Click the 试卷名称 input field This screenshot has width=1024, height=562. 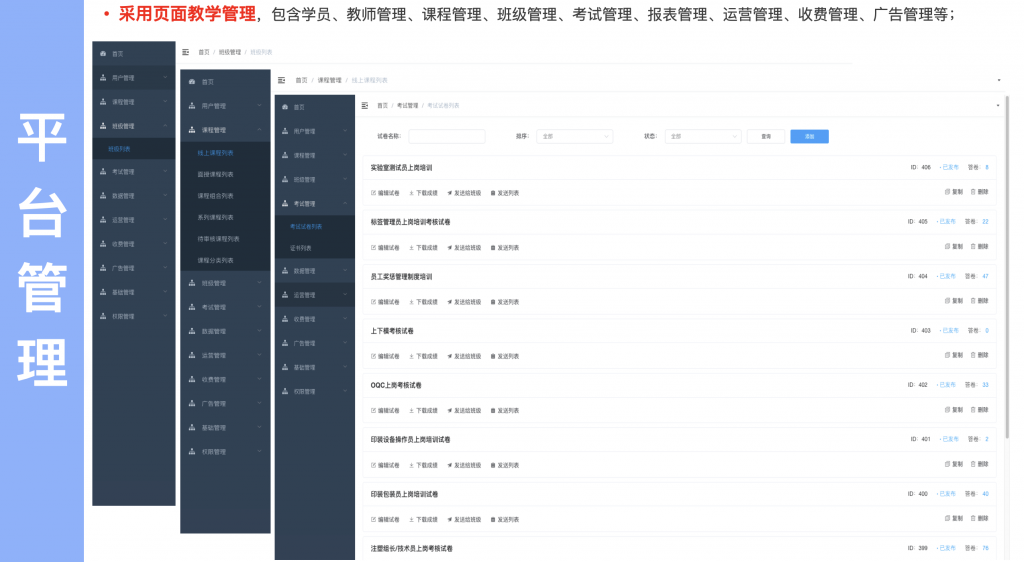coord(447,136)
